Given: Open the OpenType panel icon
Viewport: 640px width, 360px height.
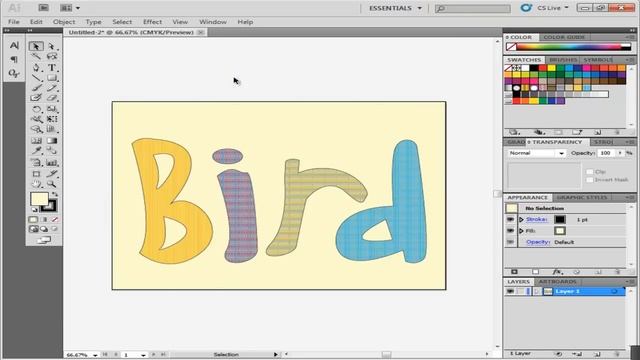Looking at the screenshot, I should [14, 73].
